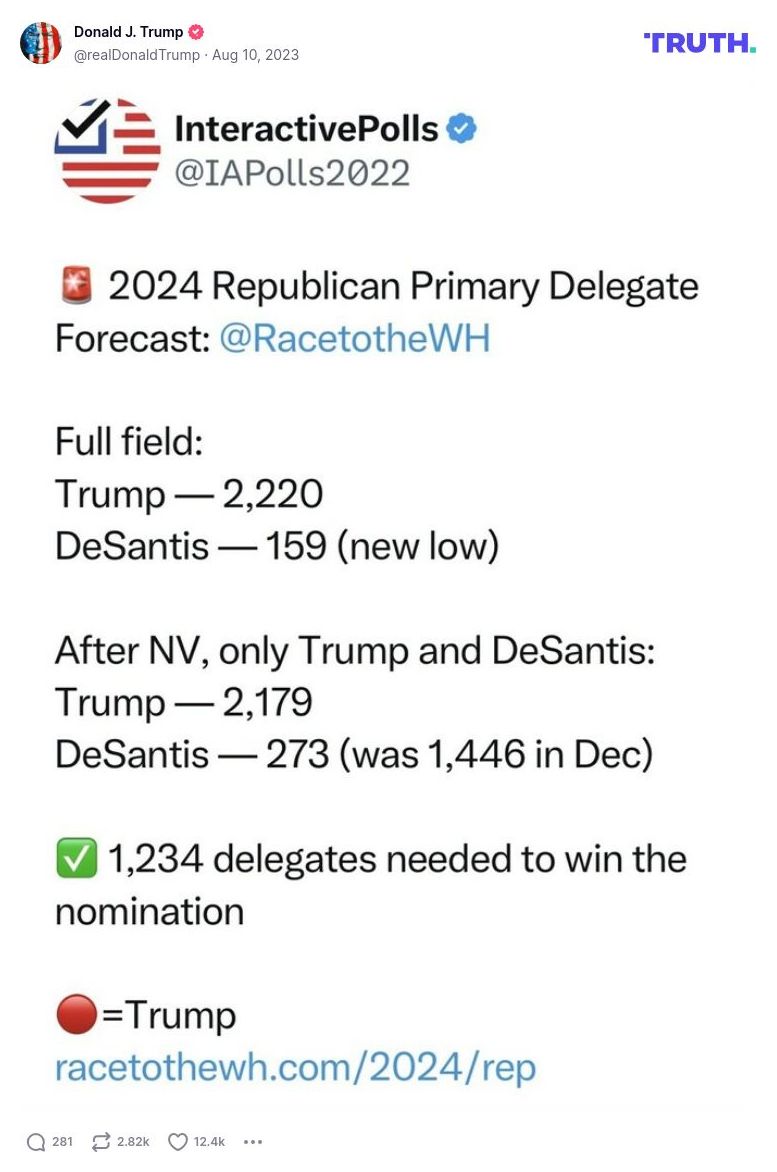Click Donald J. Trump's profile avatar
The width and height of the screenshot is (777, 1172).
click(42, 43)
